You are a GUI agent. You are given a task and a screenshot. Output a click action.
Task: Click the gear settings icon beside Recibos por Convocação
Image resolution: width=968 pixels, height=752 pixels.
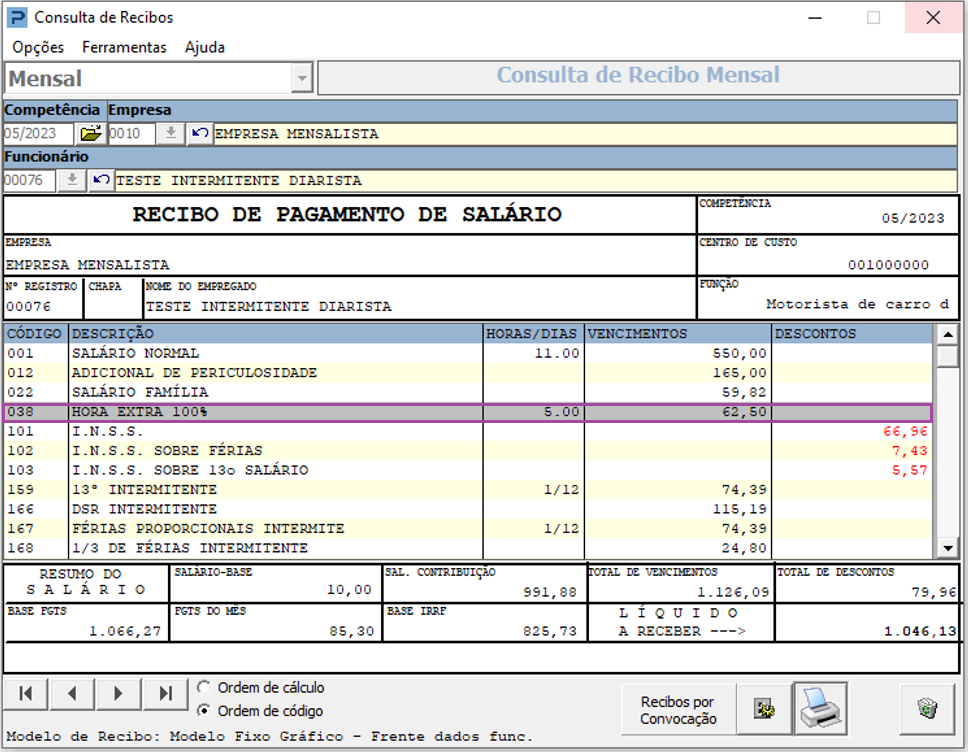point(764,709)
